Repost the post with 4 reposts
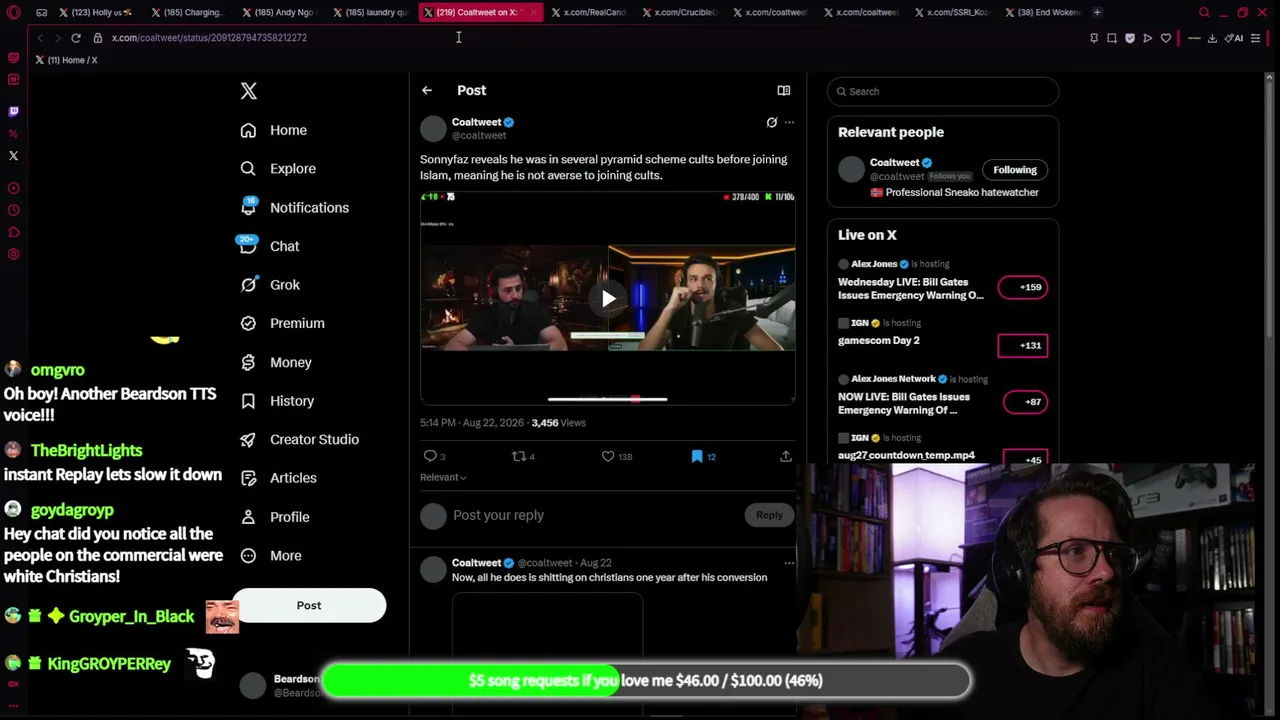This screenshot has height=720, width=1280. coord(518,456)
